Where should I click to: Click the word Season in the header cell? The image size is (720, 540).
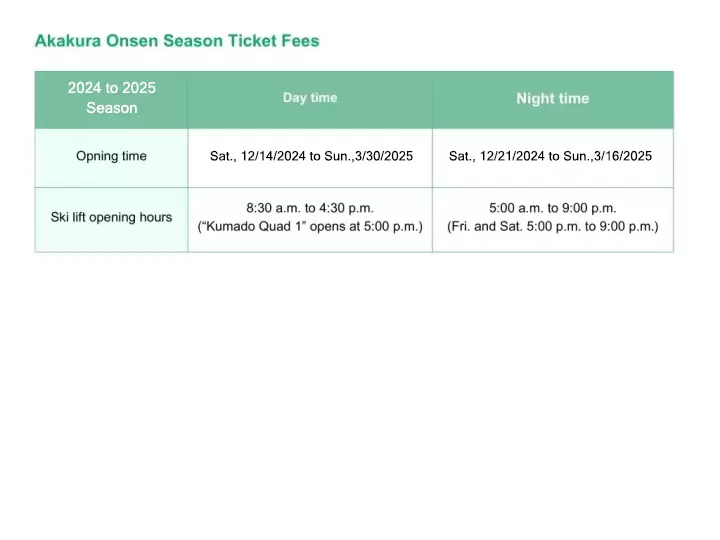(111, 108)
